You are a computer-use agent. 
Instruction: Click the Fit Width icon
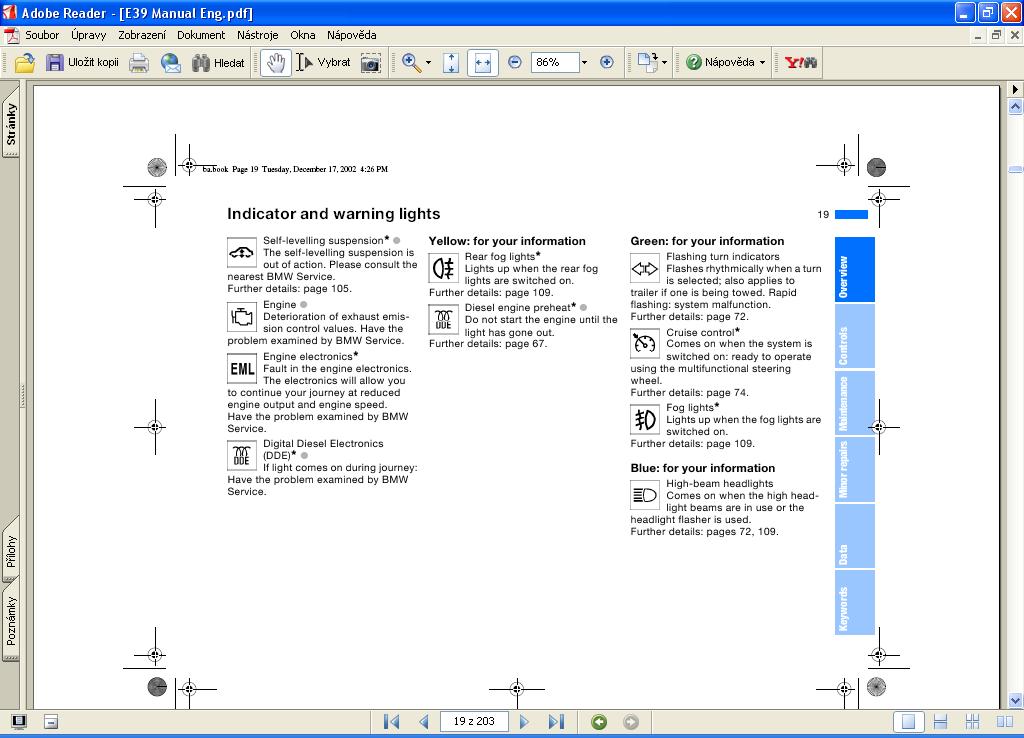pyautogui.click(x=483, y=62)
